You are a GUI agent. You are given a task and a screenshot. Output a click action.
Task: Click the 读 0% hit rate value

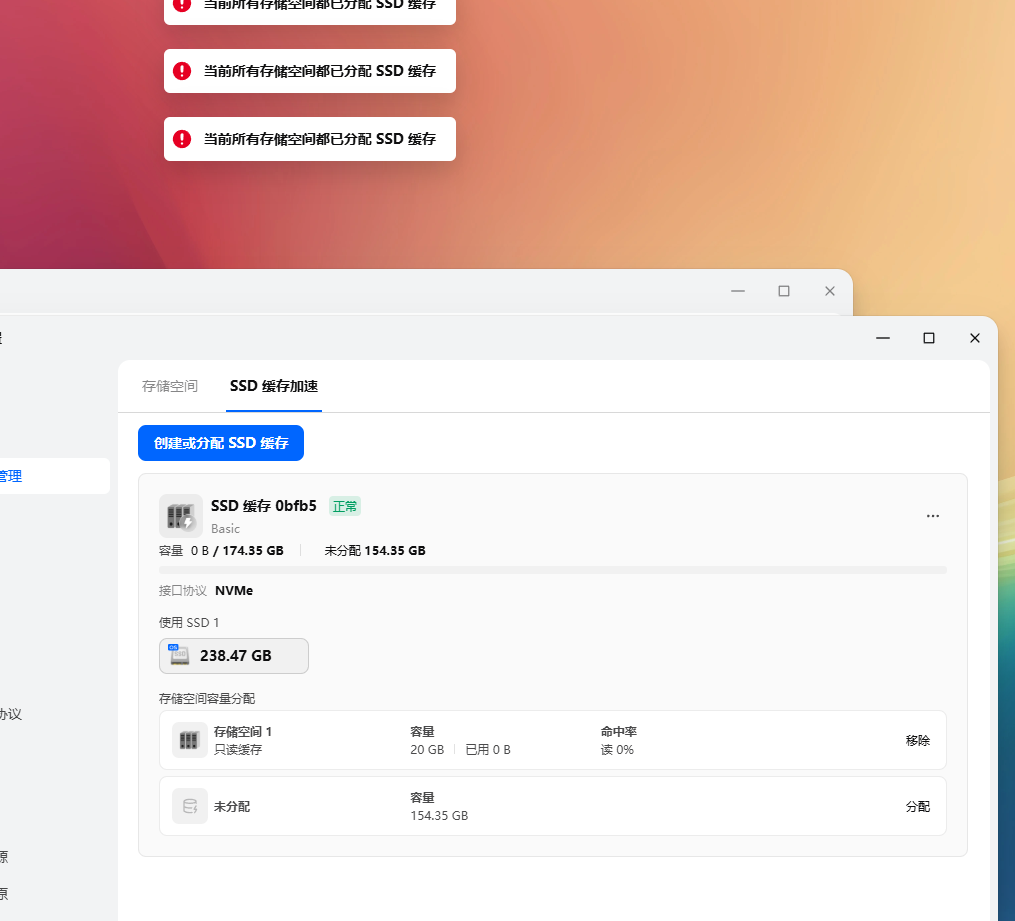617,749
